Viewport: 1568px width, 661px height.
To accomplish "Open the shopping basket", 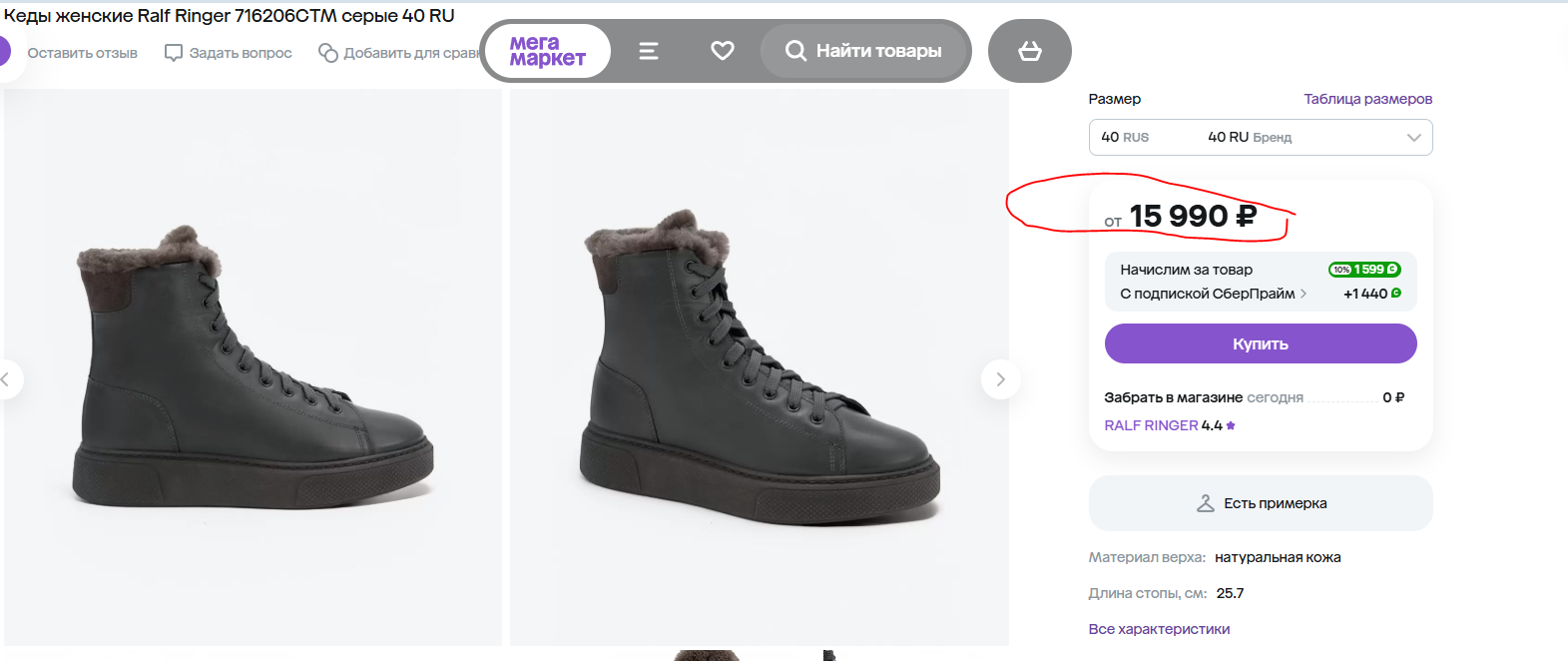I will click(x=1030, y=51).
